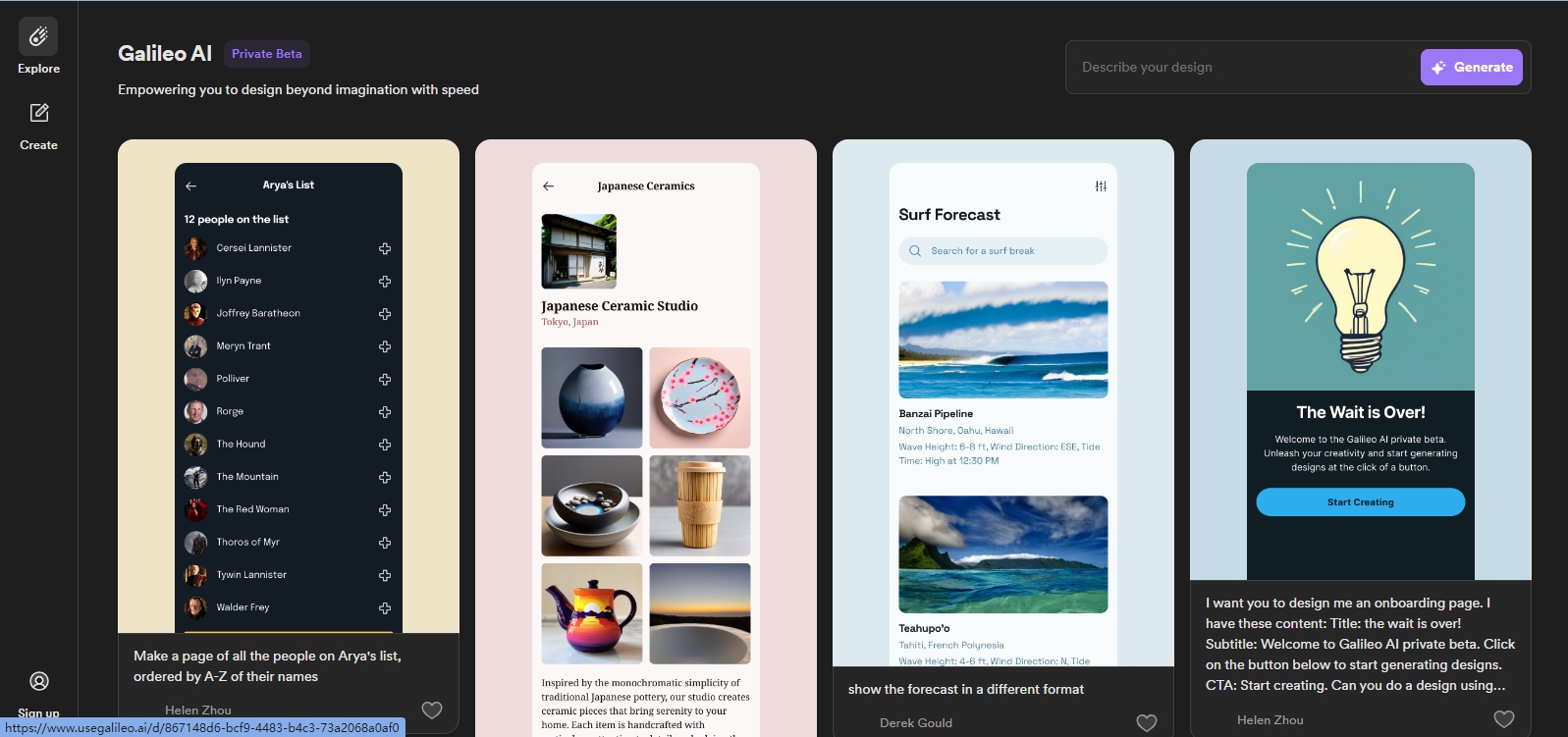Click search icon in Surf Forecast search bar
This screenshot has height=737, width=1568.
click(915, 251)
